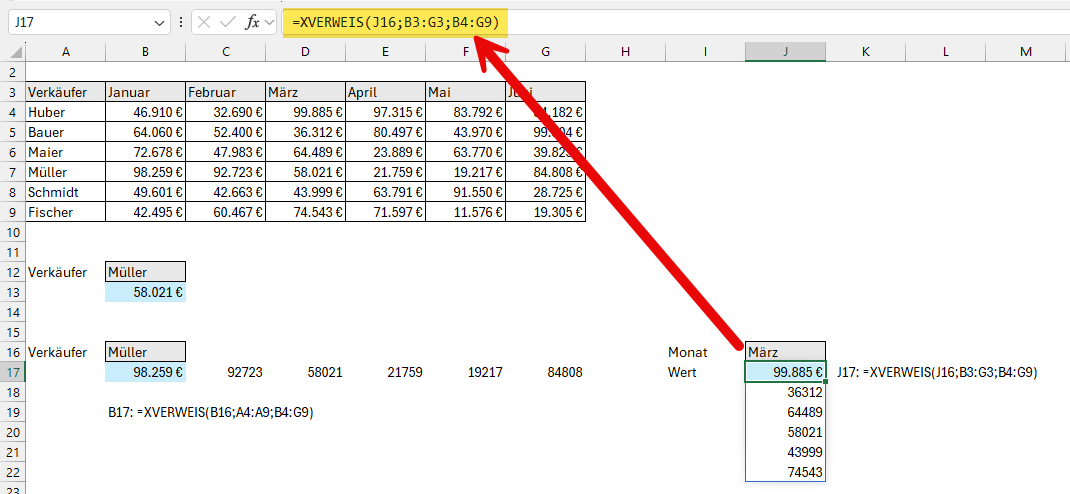Image resolution: width=1070 pixels, height=494 pixels.
Task: Click the Cancel (X) icon in formula bar
Action: [204, 22]
